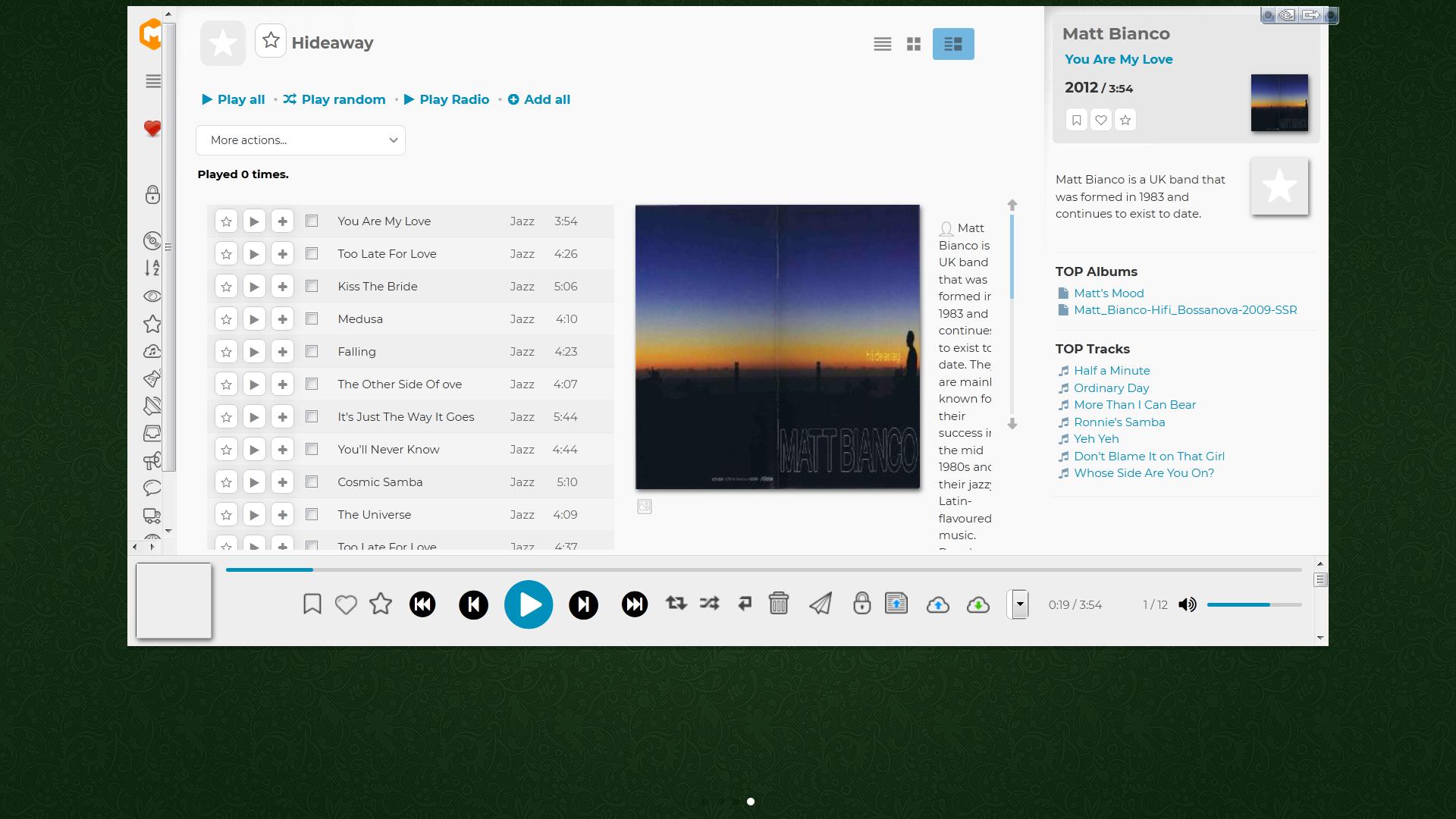The width and height of the screenshot is (1456, 819).
Task: Seek within the track progress bar
Action: [x=764, y=570]
